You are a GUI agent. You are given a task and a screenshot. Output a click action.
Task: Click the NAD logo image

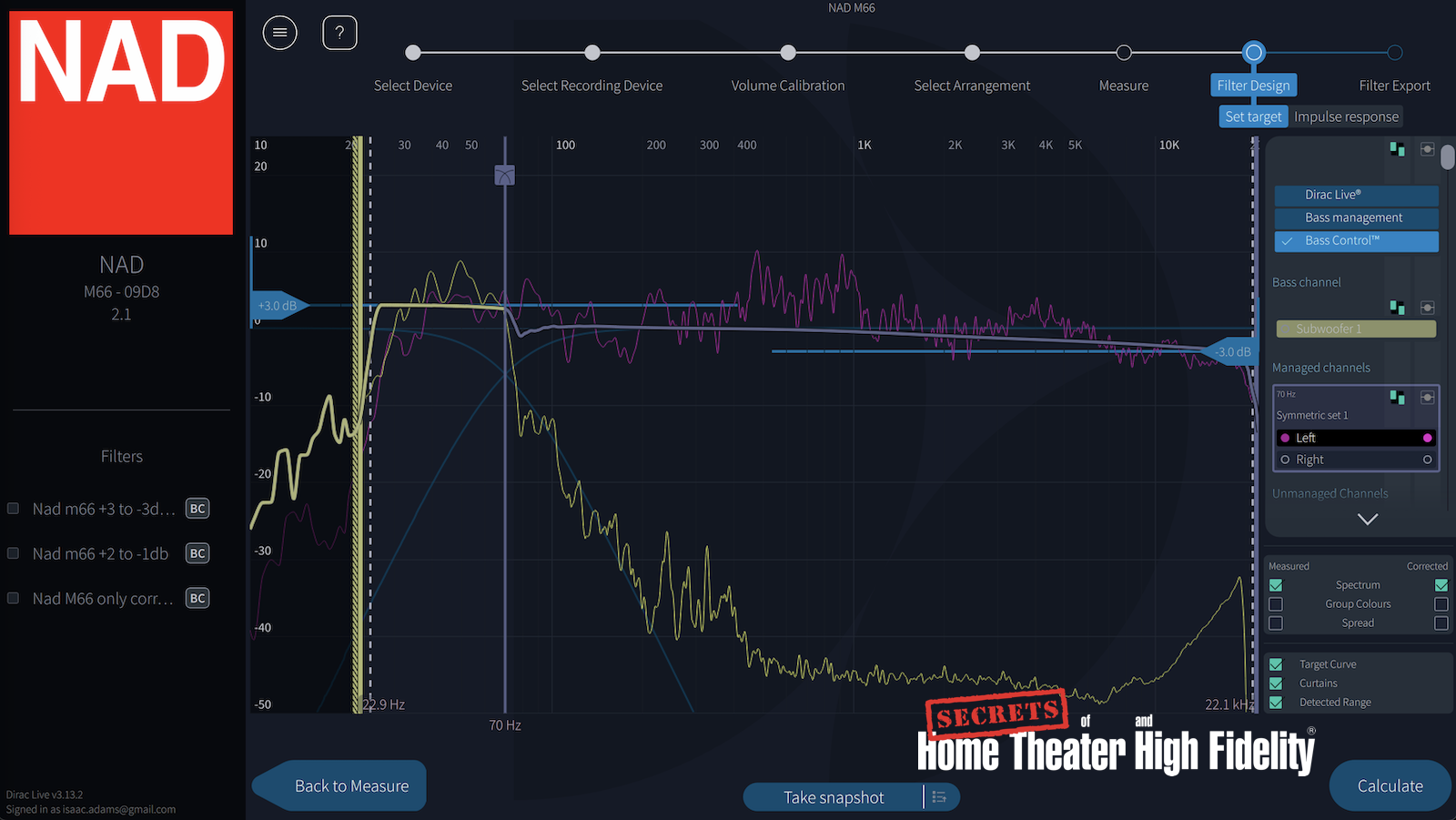[x=121, y=123]
